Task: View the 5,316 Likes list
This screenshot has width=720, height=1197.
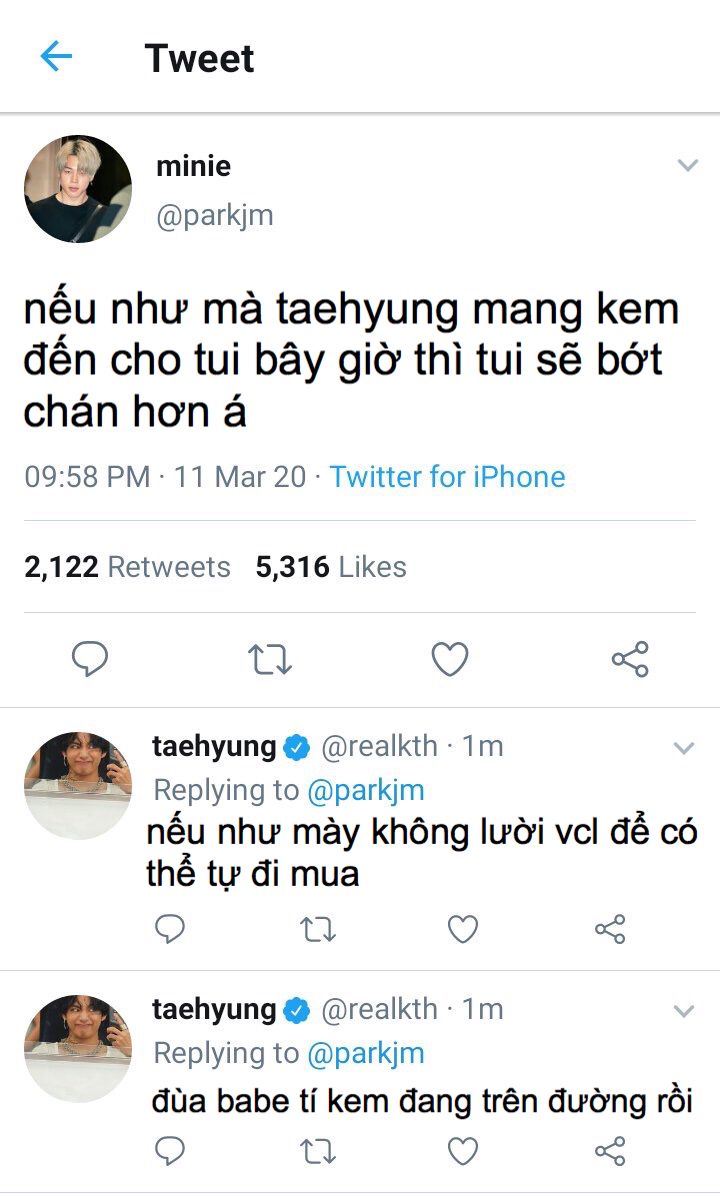Action: coord(331,567)
